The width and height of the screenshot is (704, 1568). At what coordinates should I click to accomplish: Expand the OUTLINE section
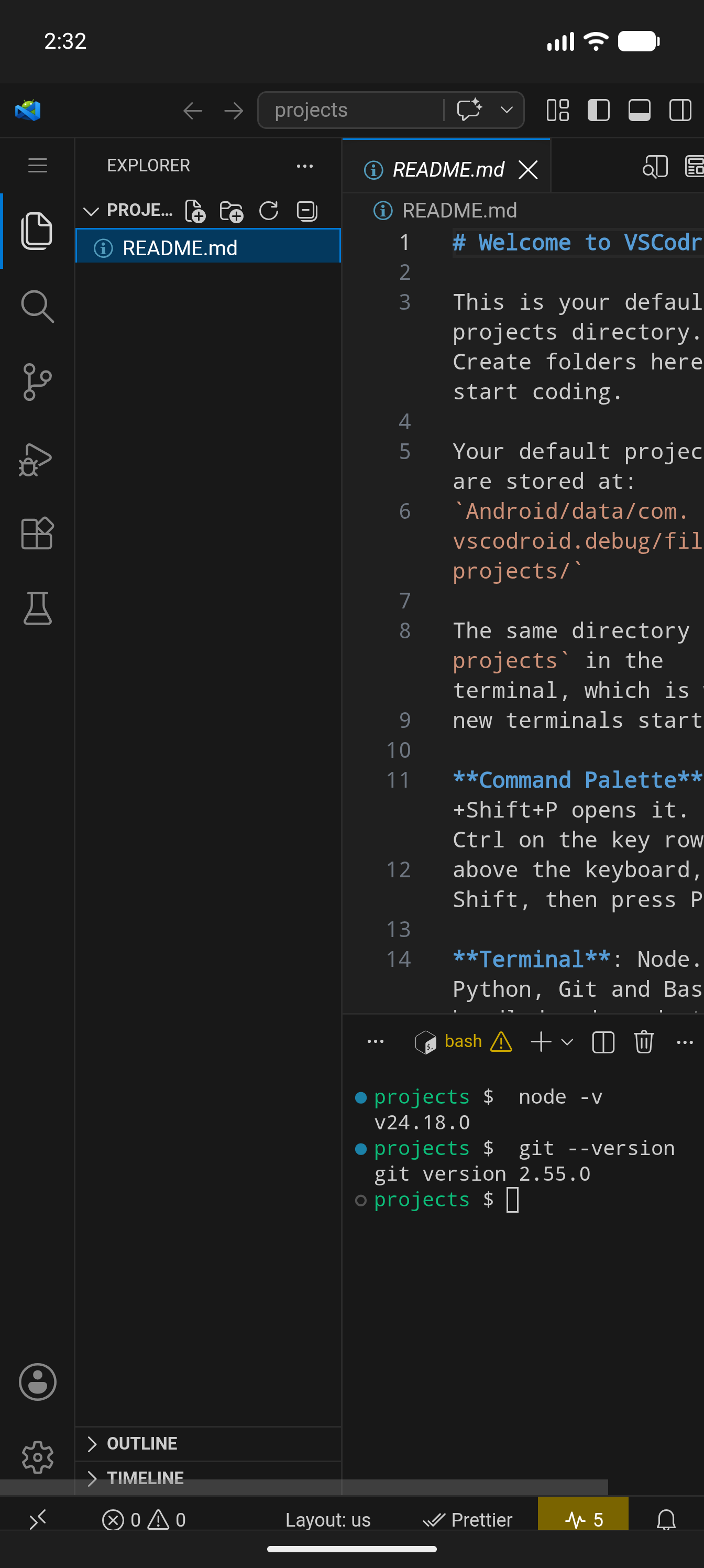point(208,1443)
